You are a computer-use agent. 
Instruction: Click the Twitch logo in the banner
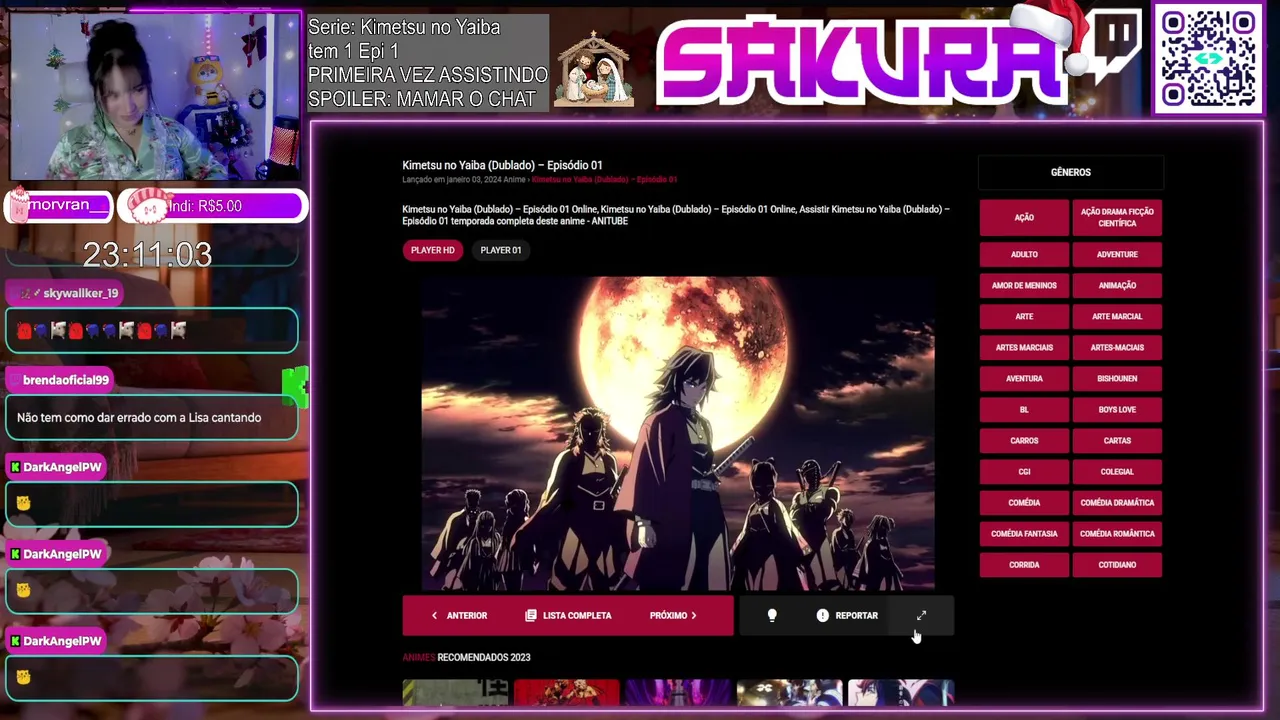pyautogui.click(x=1116, y=43)
